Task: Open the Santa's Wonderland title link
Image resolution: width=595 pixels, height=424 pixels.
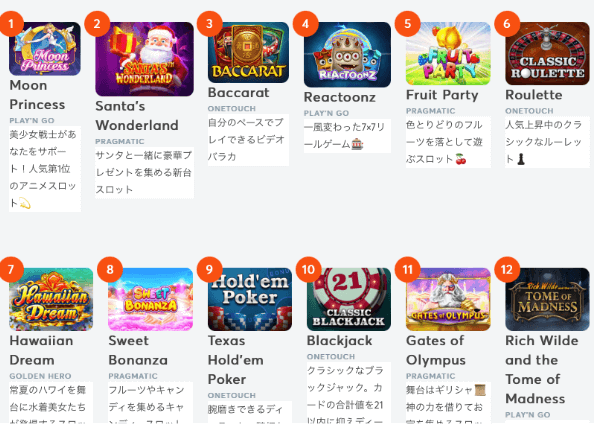Action: (137, 116)
